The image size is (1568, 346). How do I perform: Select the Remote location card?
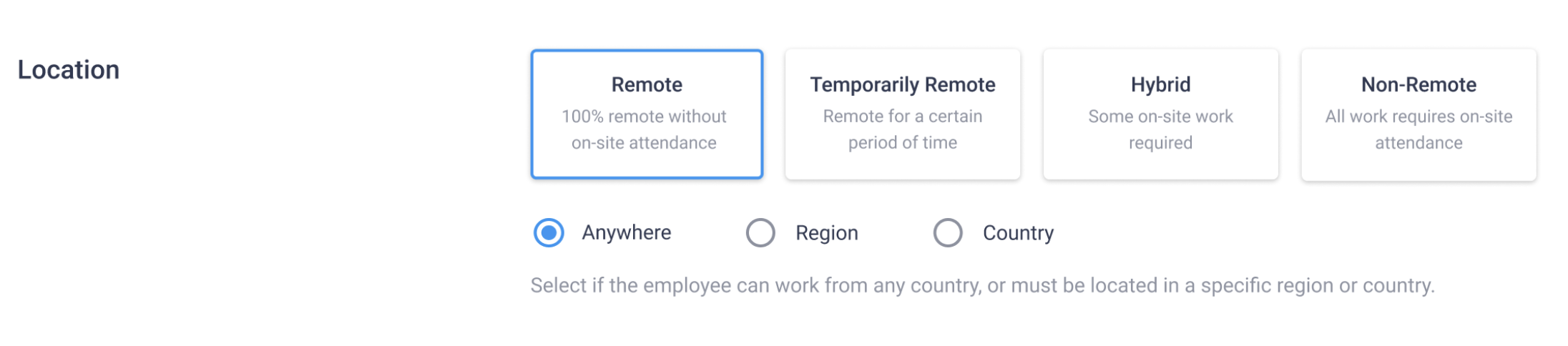(x=647, y=114)
